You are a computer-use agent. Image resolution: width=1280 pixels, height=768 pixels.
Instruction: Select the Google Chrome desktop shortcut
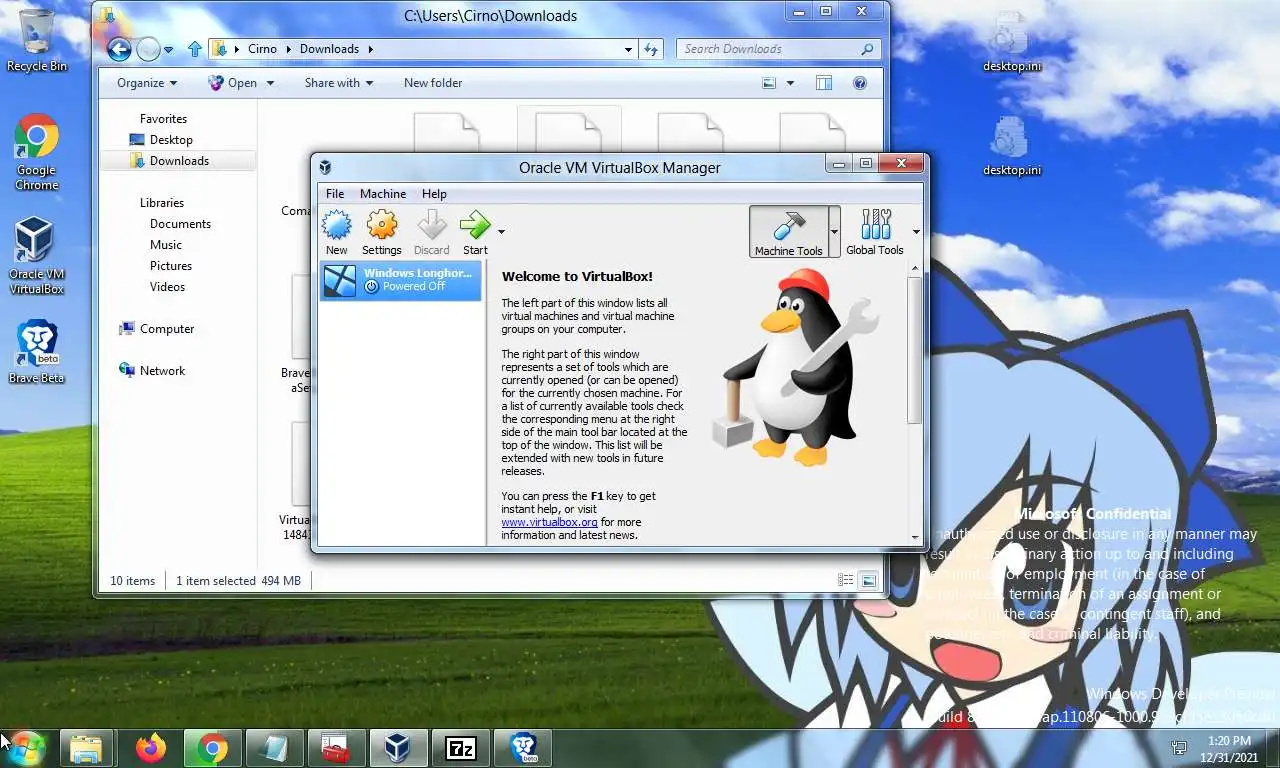(37, 152)
